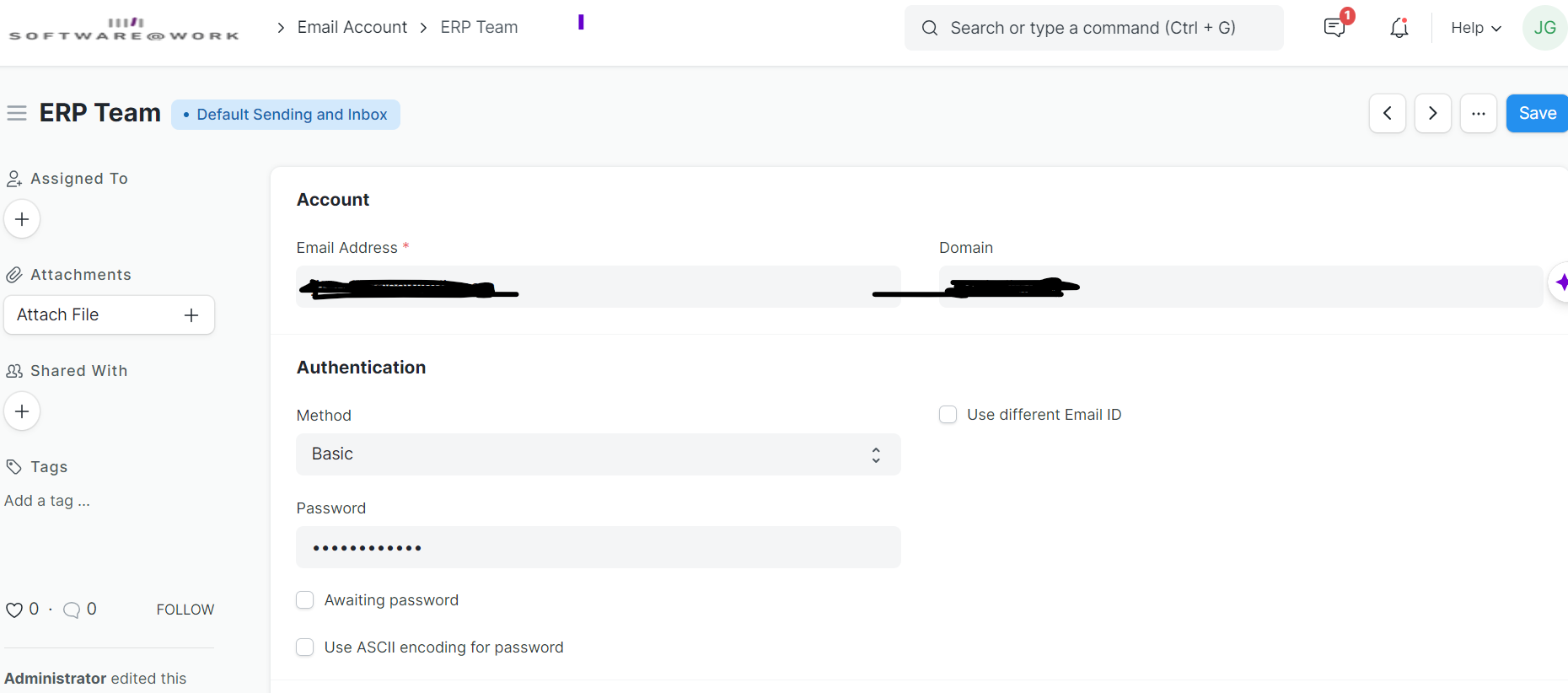Open the ellipsis options menu
Image resolution: width=1568 pixels, height=693 pixels.
[1478, 112]
